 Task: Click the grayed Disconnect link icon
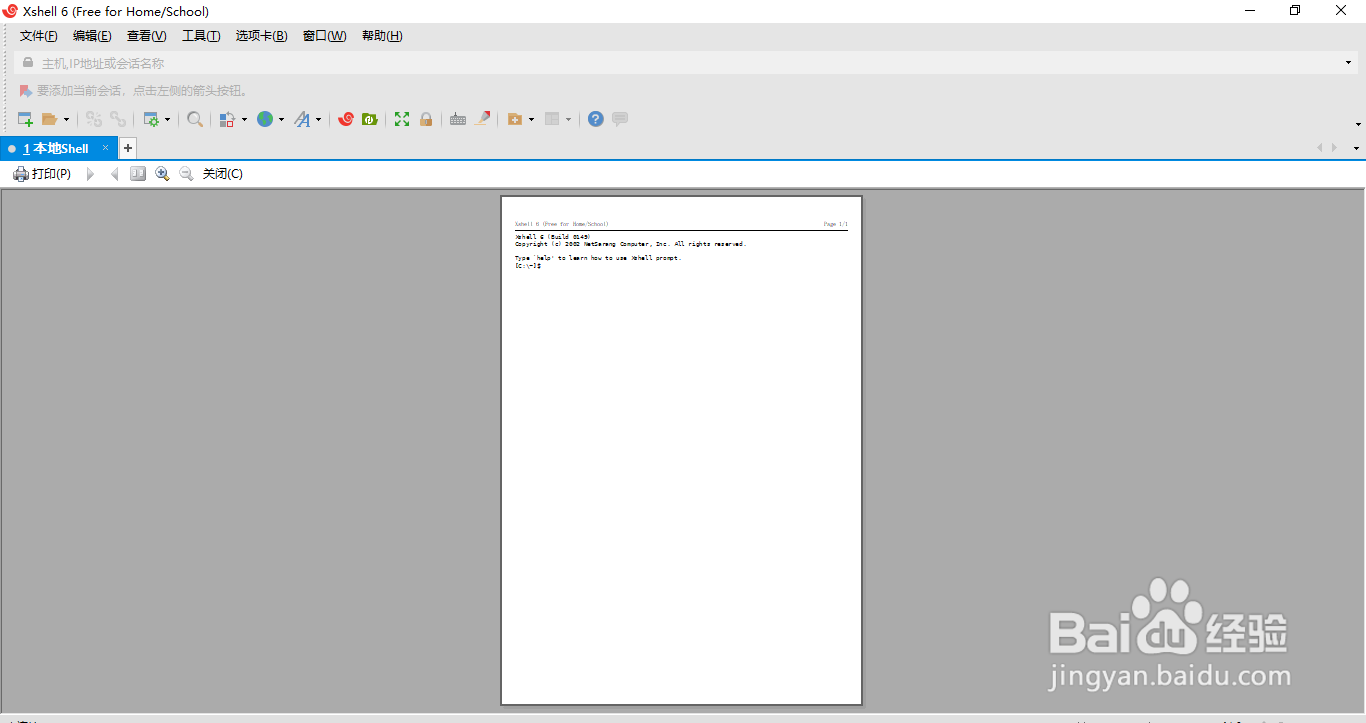[x=118, y=119]
